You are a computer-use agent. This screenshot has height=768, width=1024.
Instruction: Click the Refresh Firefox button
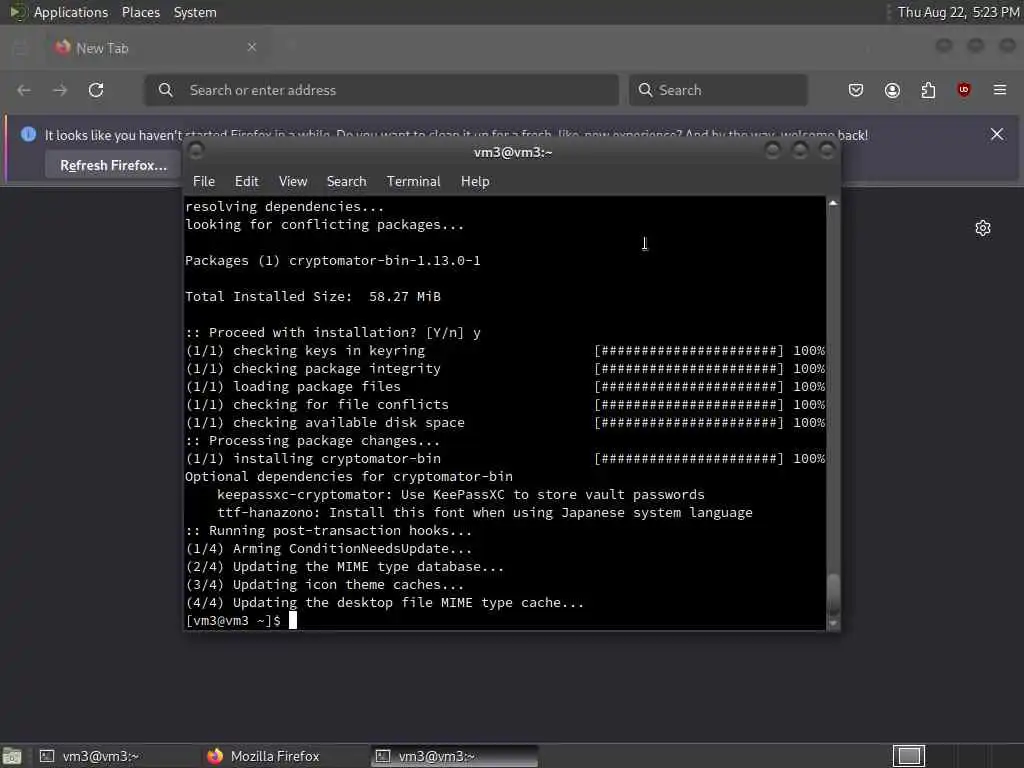113,165
